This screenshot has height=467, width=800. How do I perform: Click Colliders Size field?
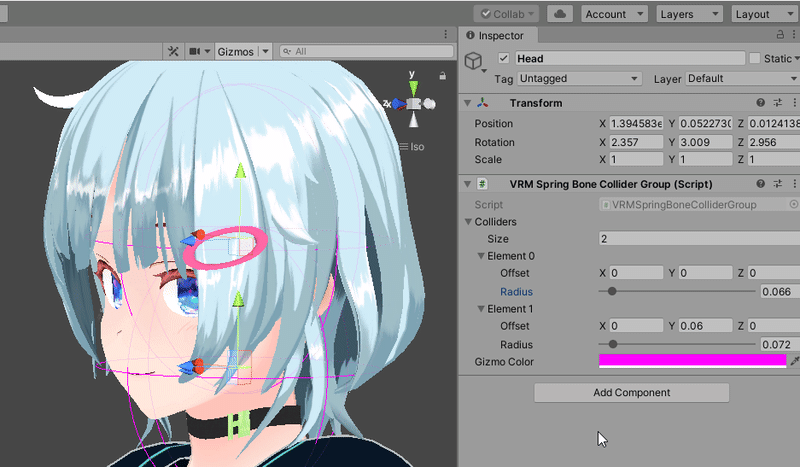(x=699, y=238)
